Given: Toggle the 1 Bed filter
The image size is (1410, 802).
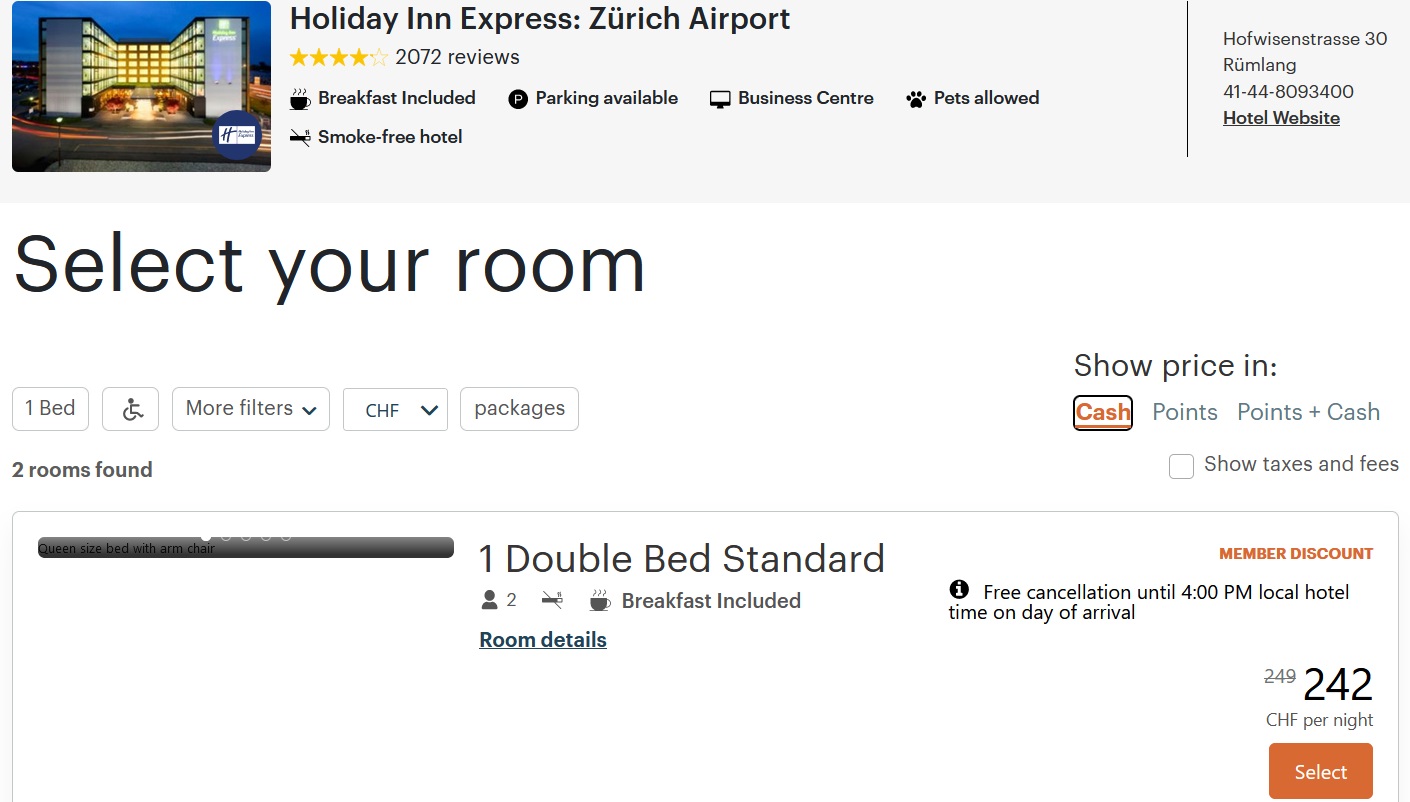Looking at the screenshot, I should tap(50, 409).
